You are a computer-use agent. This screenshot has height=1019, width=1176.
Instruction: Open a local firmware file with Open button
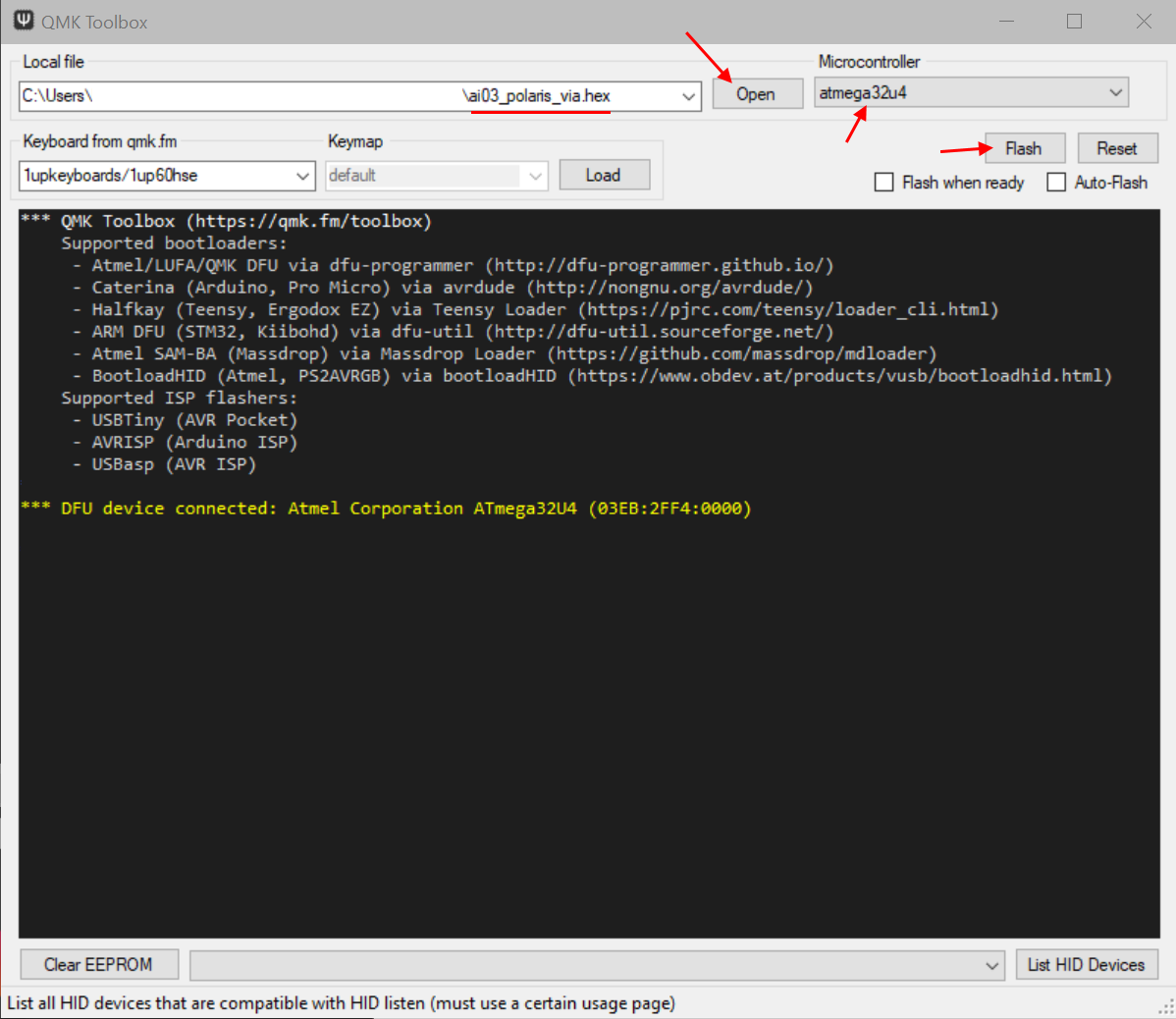pos(757,93)
